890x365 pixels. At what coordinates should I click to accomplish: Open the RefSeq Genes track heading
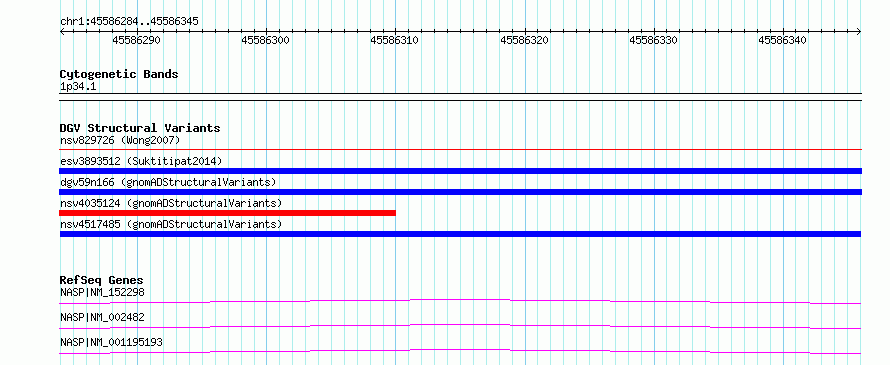(101, 280)
